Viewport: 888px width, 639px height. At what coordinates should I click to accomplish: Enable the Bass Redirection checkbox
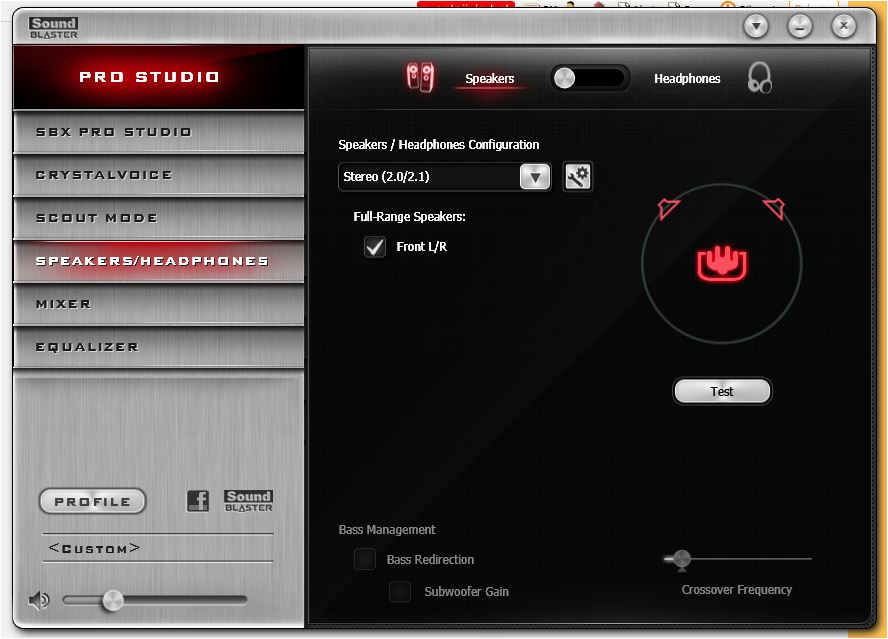click(x=365, y=559)
